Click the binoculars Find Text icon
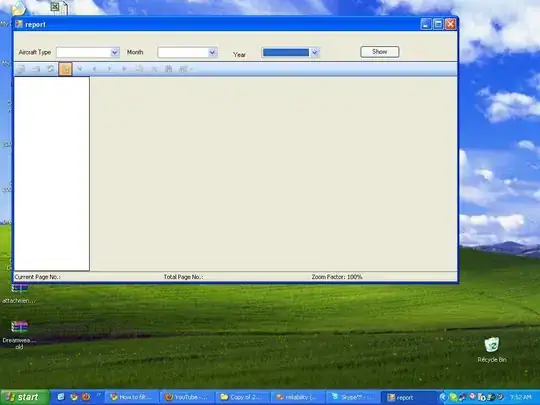The height and width of the screenshot is (405, 540). pos(168,69)
